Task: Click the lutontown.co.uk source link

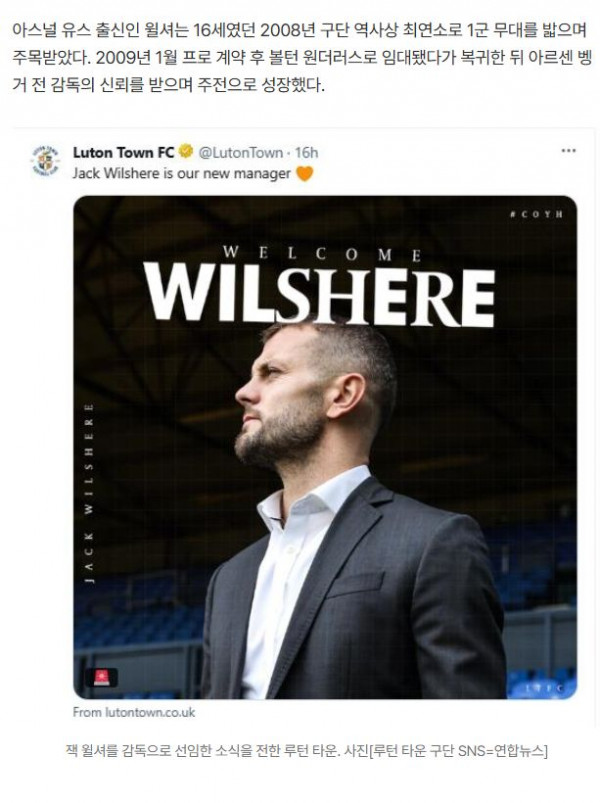Action: tap(134, 712)
